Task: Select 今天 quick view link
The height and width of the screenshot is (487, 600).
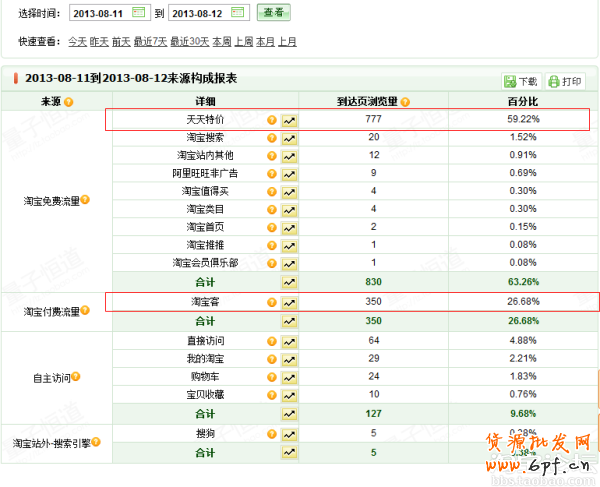Action: tap(78, 41)
